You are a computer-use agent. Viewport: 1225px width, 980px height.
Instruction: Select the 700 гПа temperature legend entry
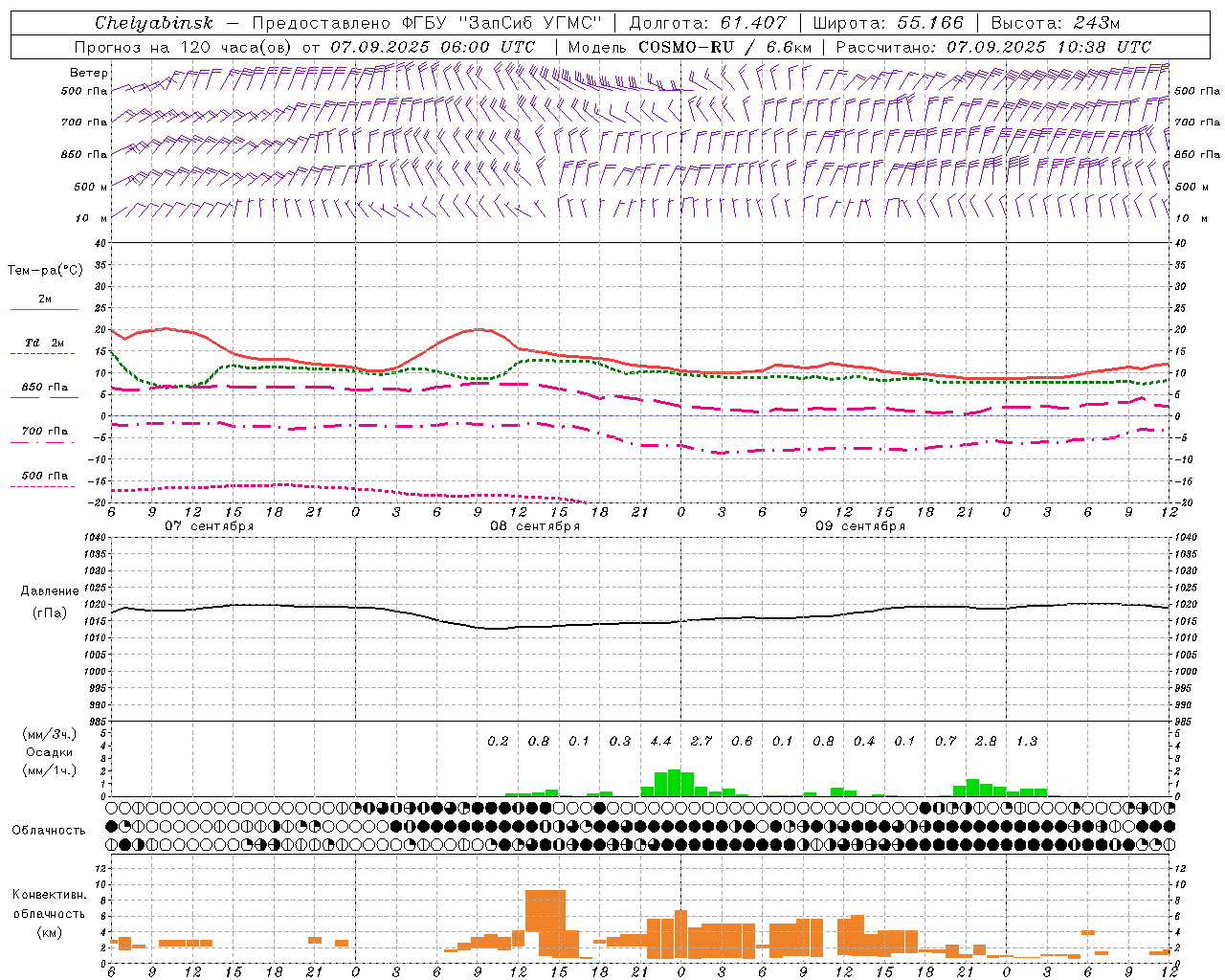44,432
